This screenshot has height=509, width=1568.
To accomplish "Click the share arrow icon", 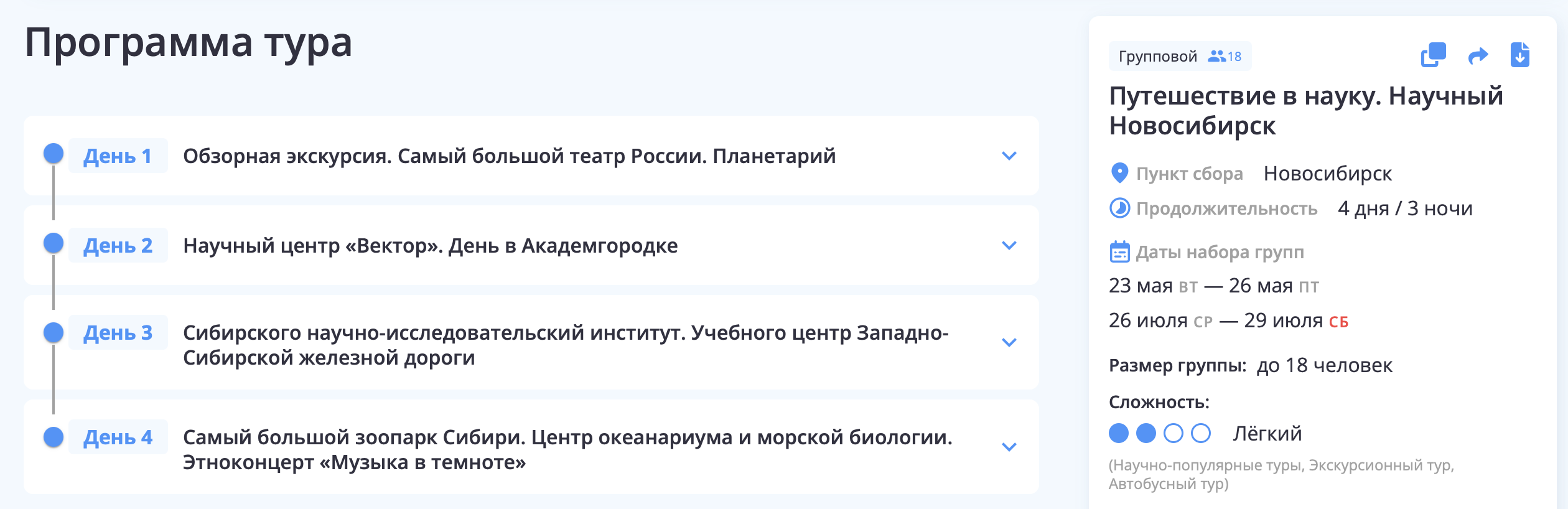I will (x=1478, y=56).
